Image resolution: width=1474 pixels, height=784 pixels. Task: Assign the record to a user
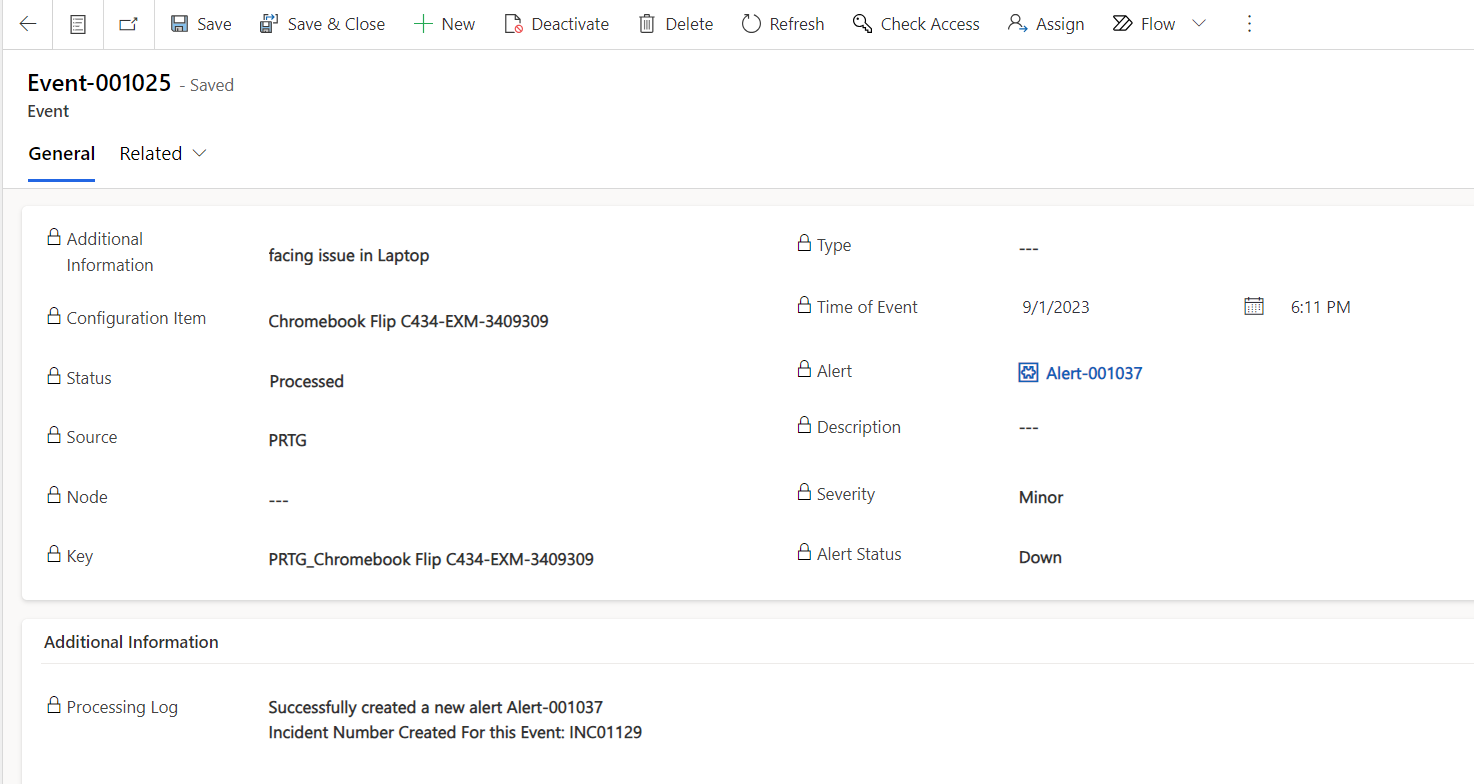1046,24
